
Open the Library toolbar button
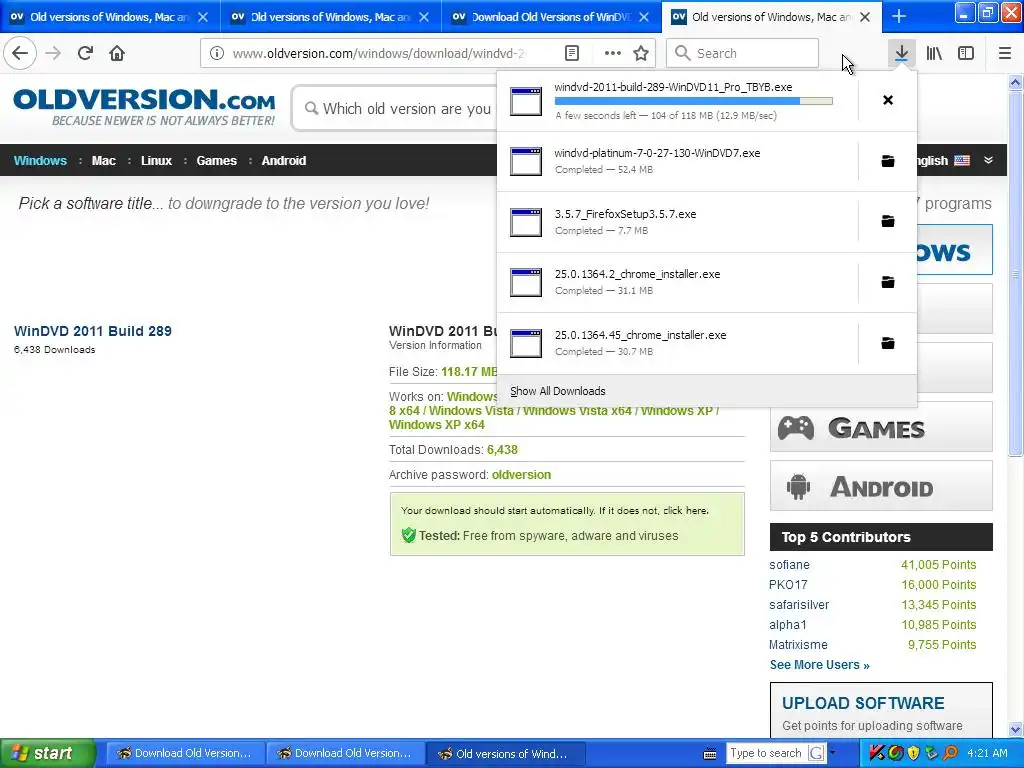(934, 54)
